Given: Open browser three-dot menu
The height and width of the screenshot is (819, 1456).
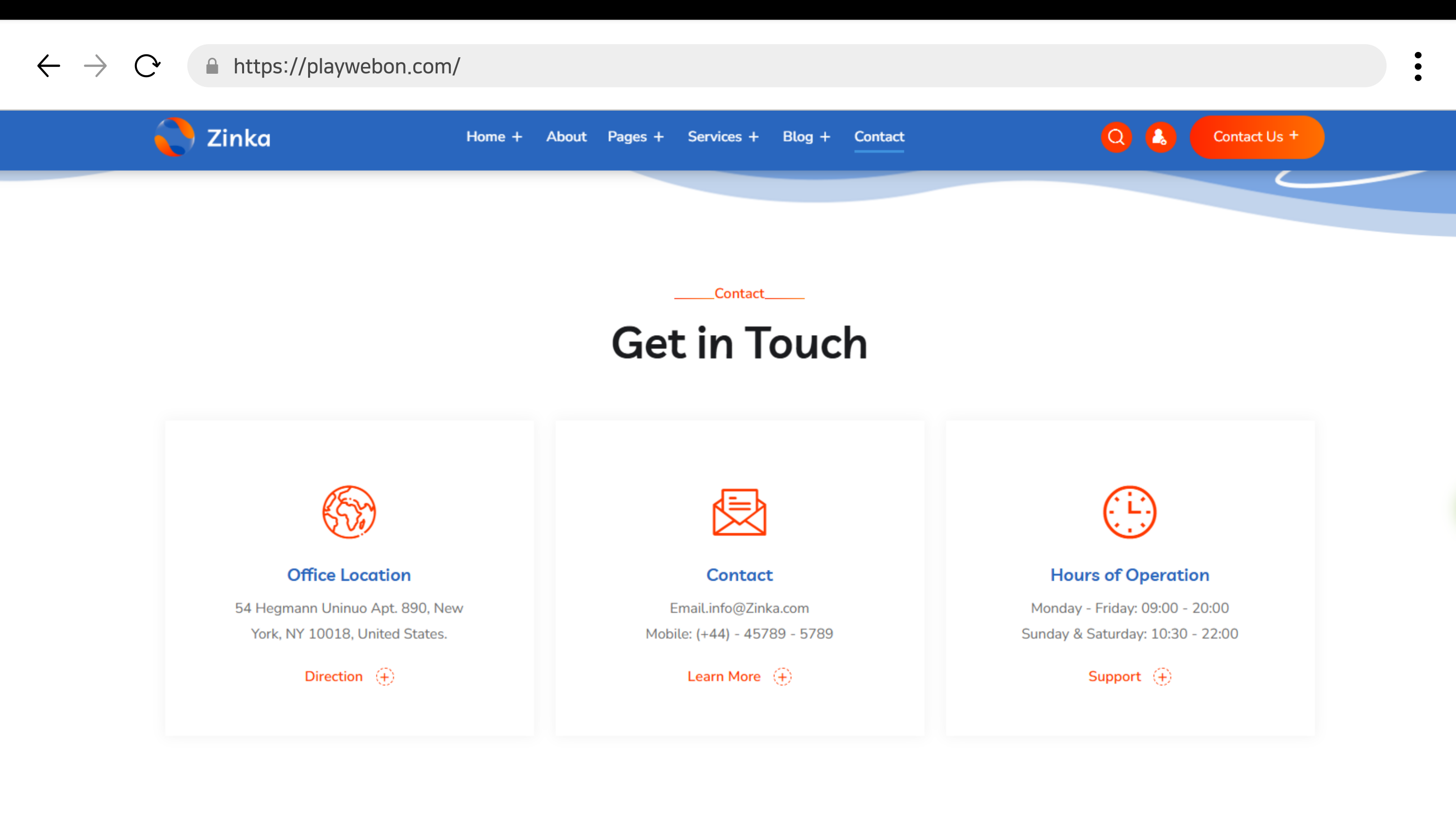Looking at the screenshot, I should [x=1418, y=66].
